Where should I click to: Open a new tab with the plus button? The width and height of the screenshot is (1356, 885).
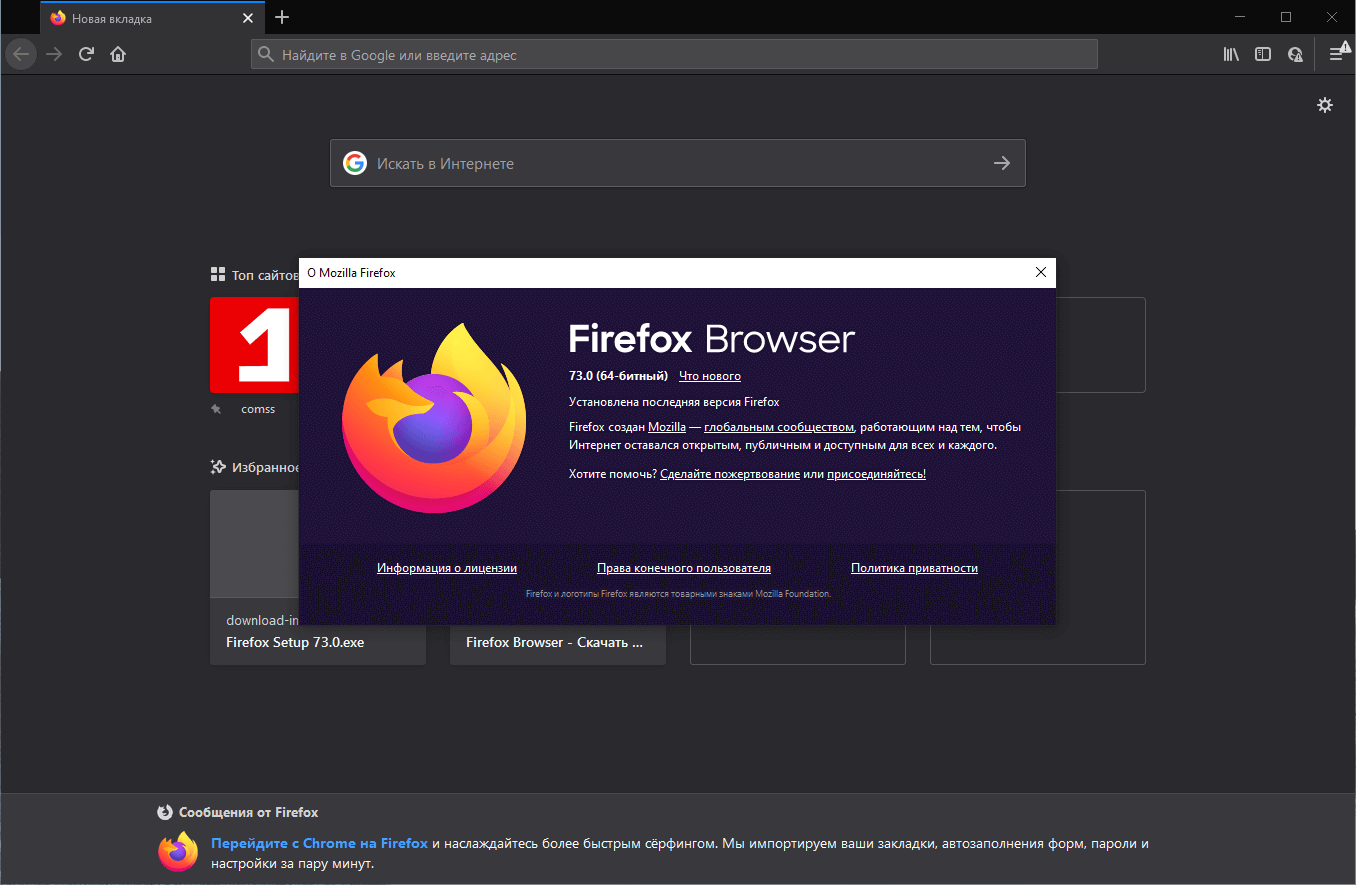tap(282, 17)
